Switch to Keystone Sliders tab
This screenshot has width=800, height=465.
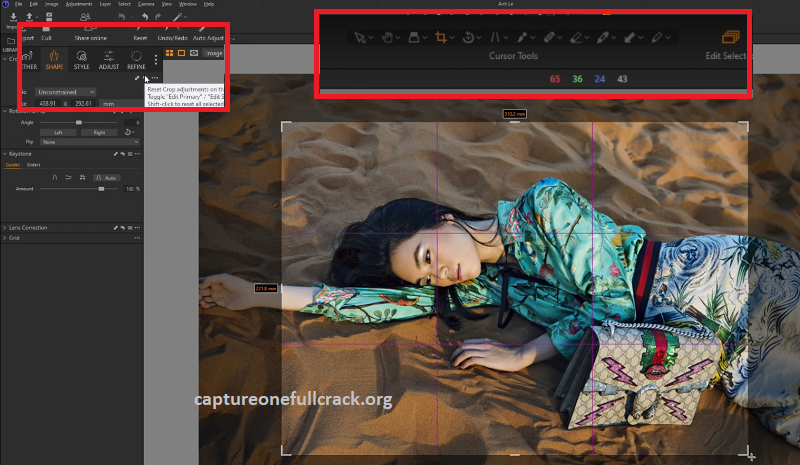33,165
